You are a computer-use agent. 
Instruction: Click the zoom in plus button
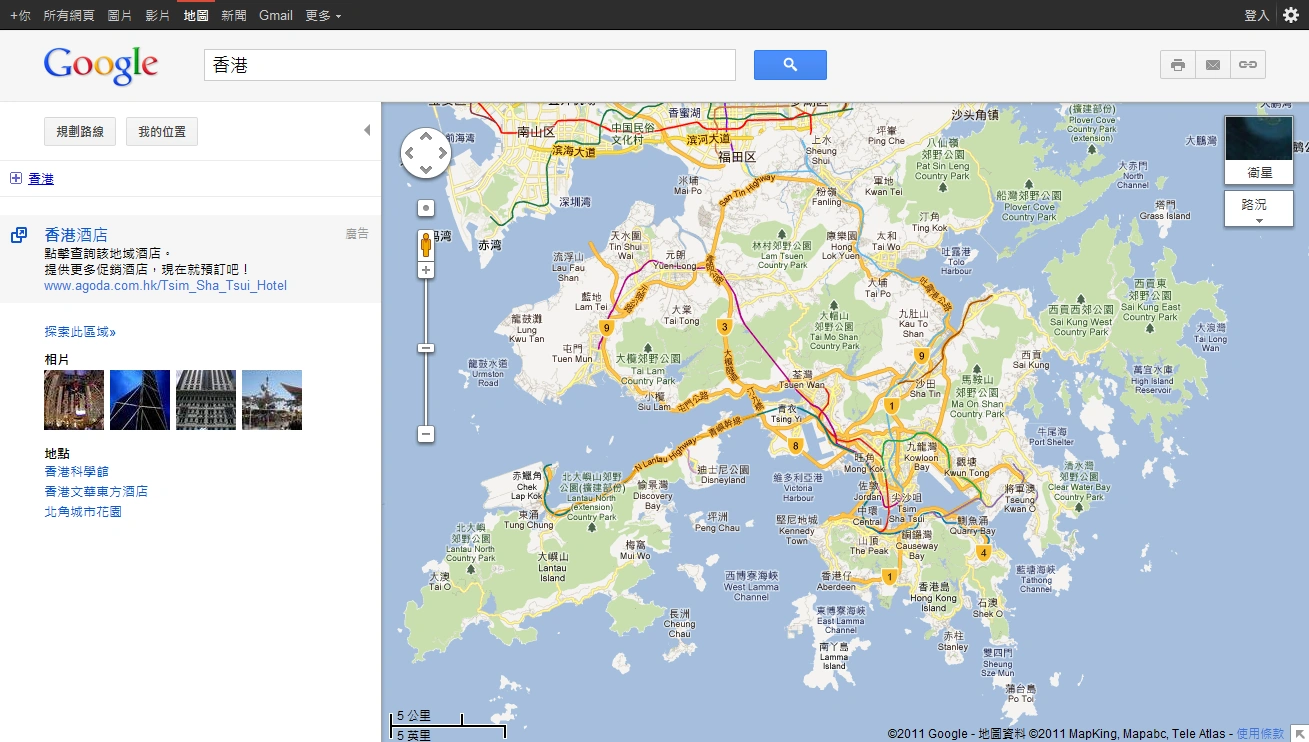coord(426,271)
